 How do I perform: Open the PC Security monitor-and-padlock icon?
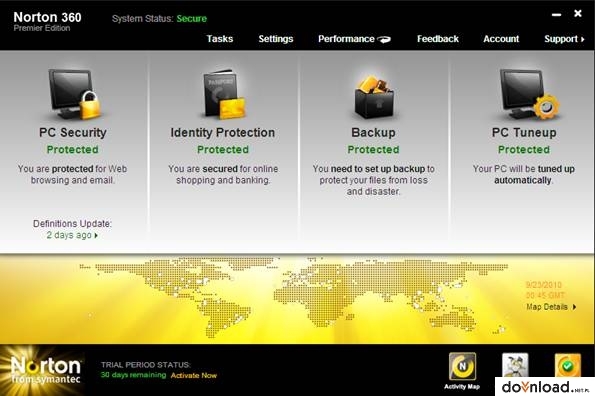tap(74, 94)
